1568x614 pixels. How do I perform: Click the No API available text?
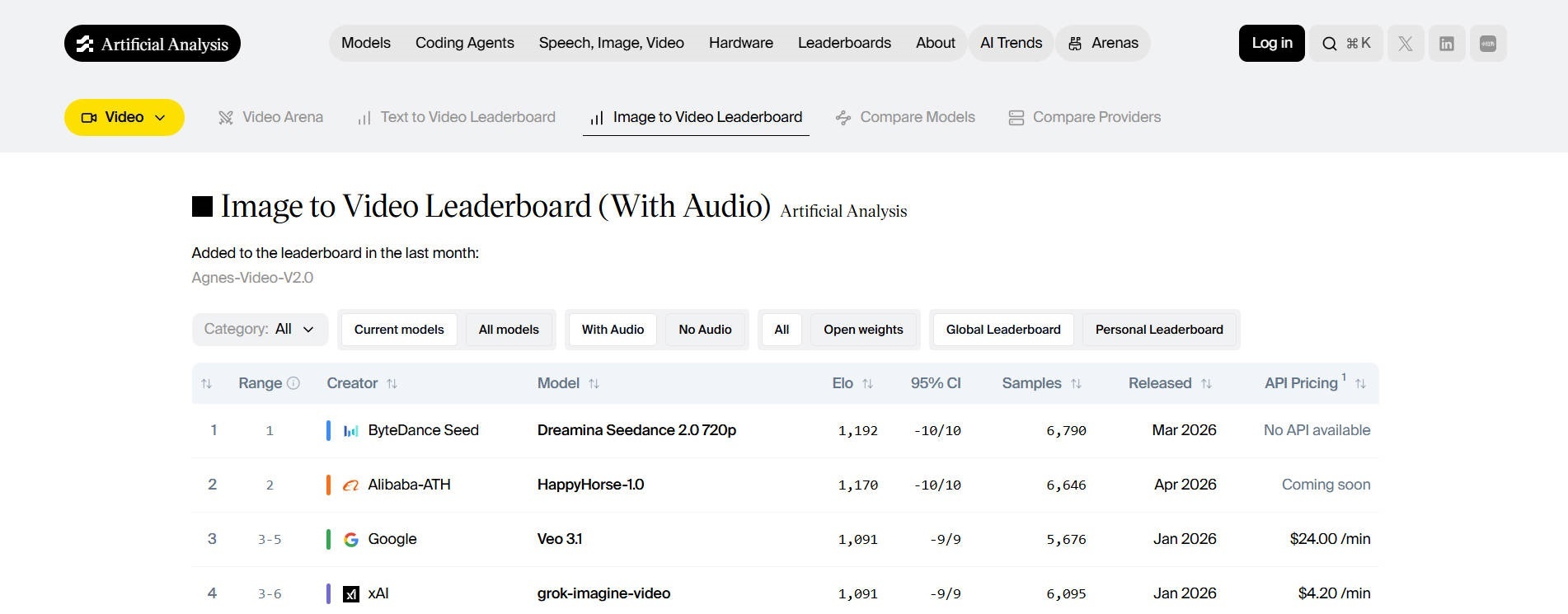pos(1317,430)
